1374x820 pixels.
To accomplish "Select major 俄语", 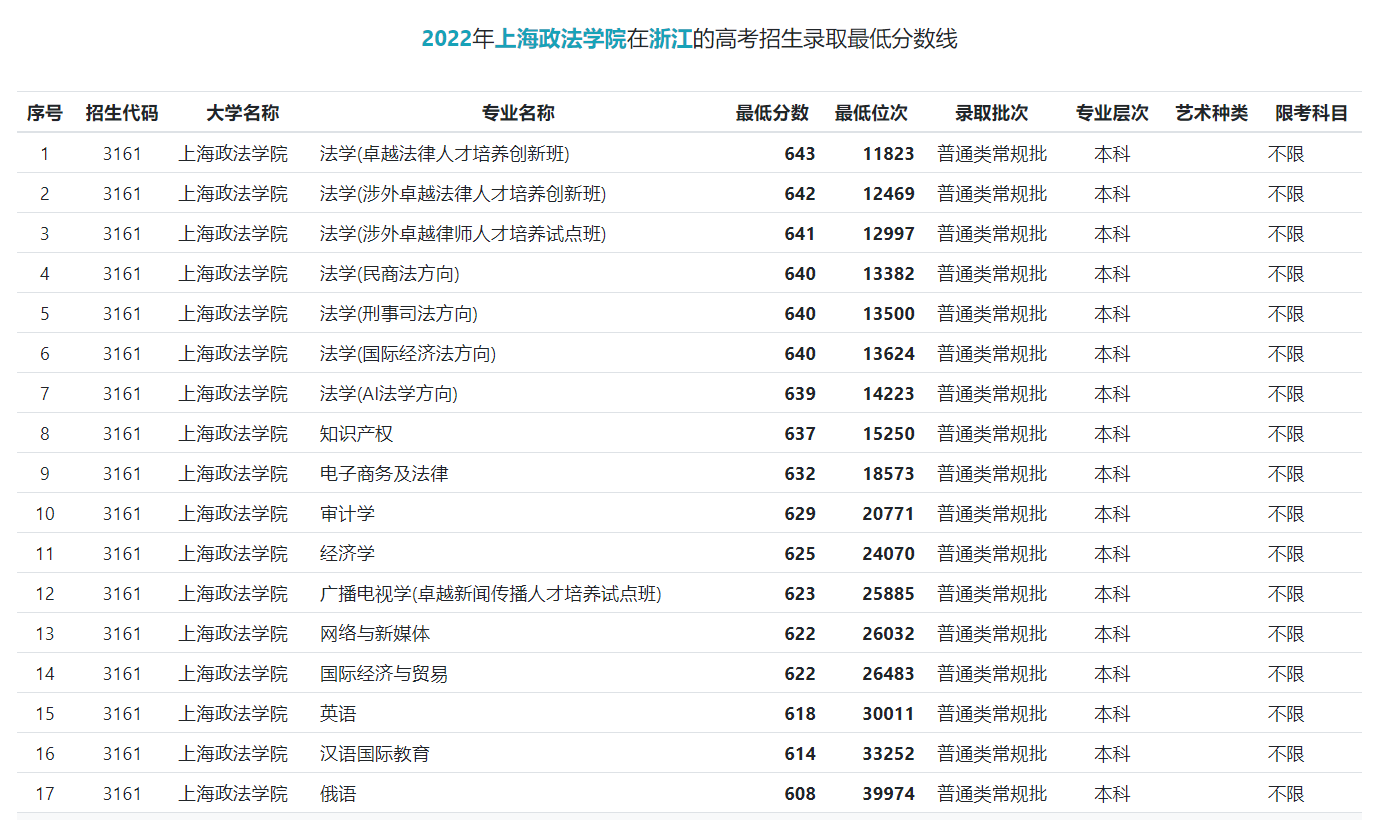I will click(338, 794).
